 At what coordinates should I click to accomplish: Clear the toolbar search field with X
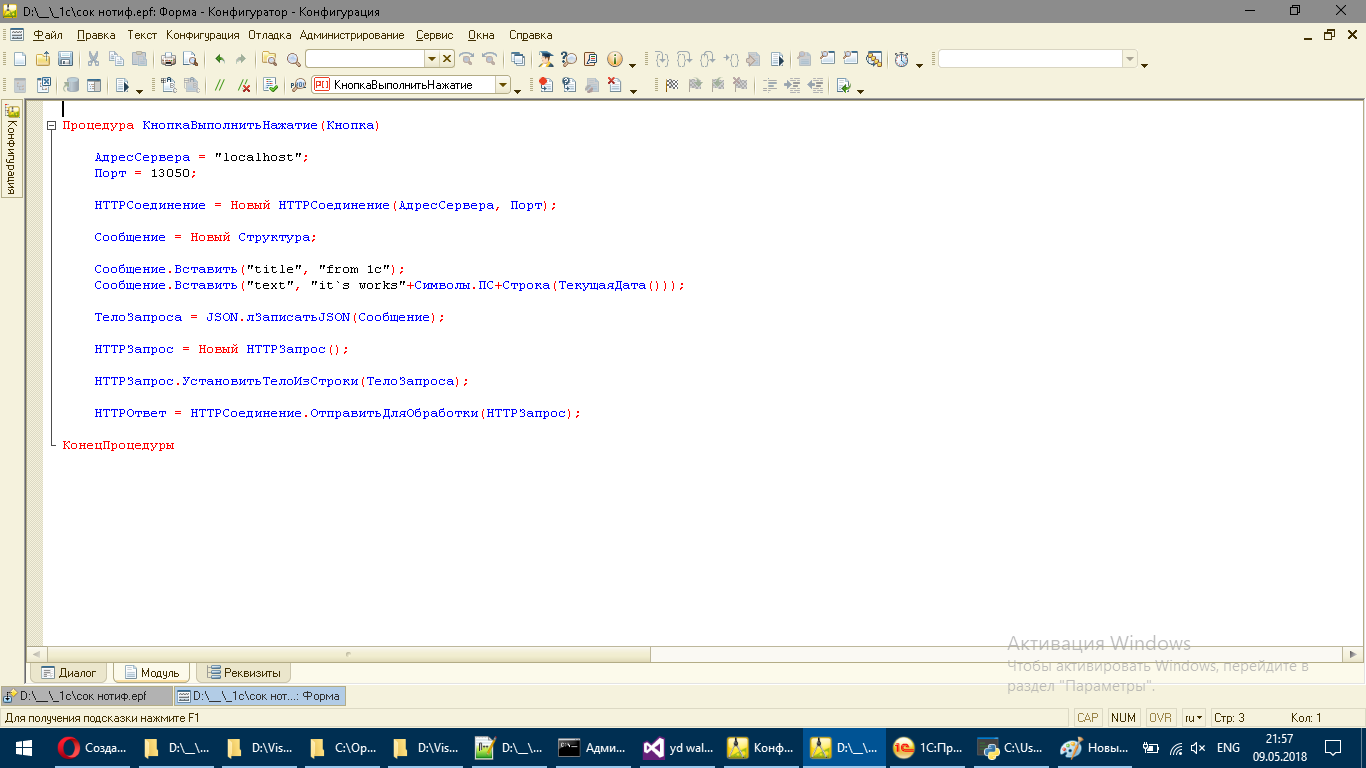point(447,59)
